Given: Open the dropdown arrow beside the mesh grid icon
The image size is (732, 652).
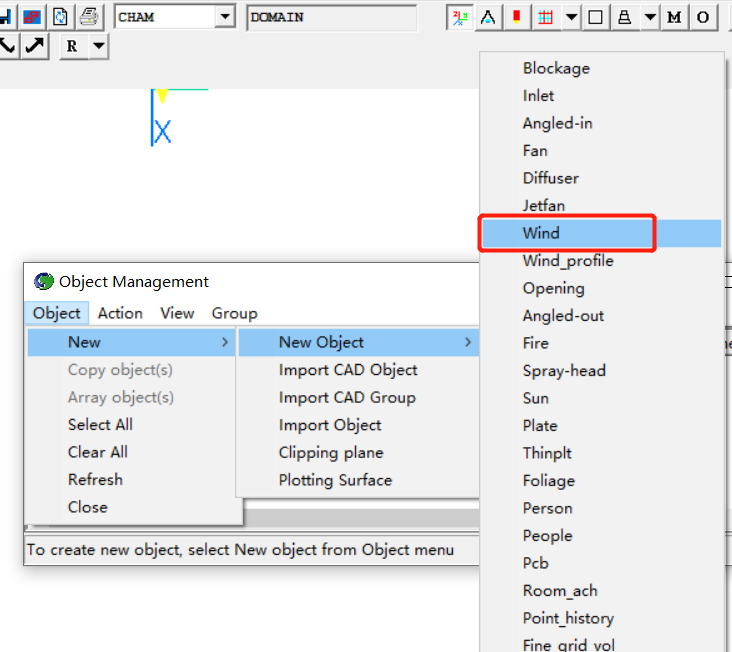Looking at the screenshot, I should (571, 18).
